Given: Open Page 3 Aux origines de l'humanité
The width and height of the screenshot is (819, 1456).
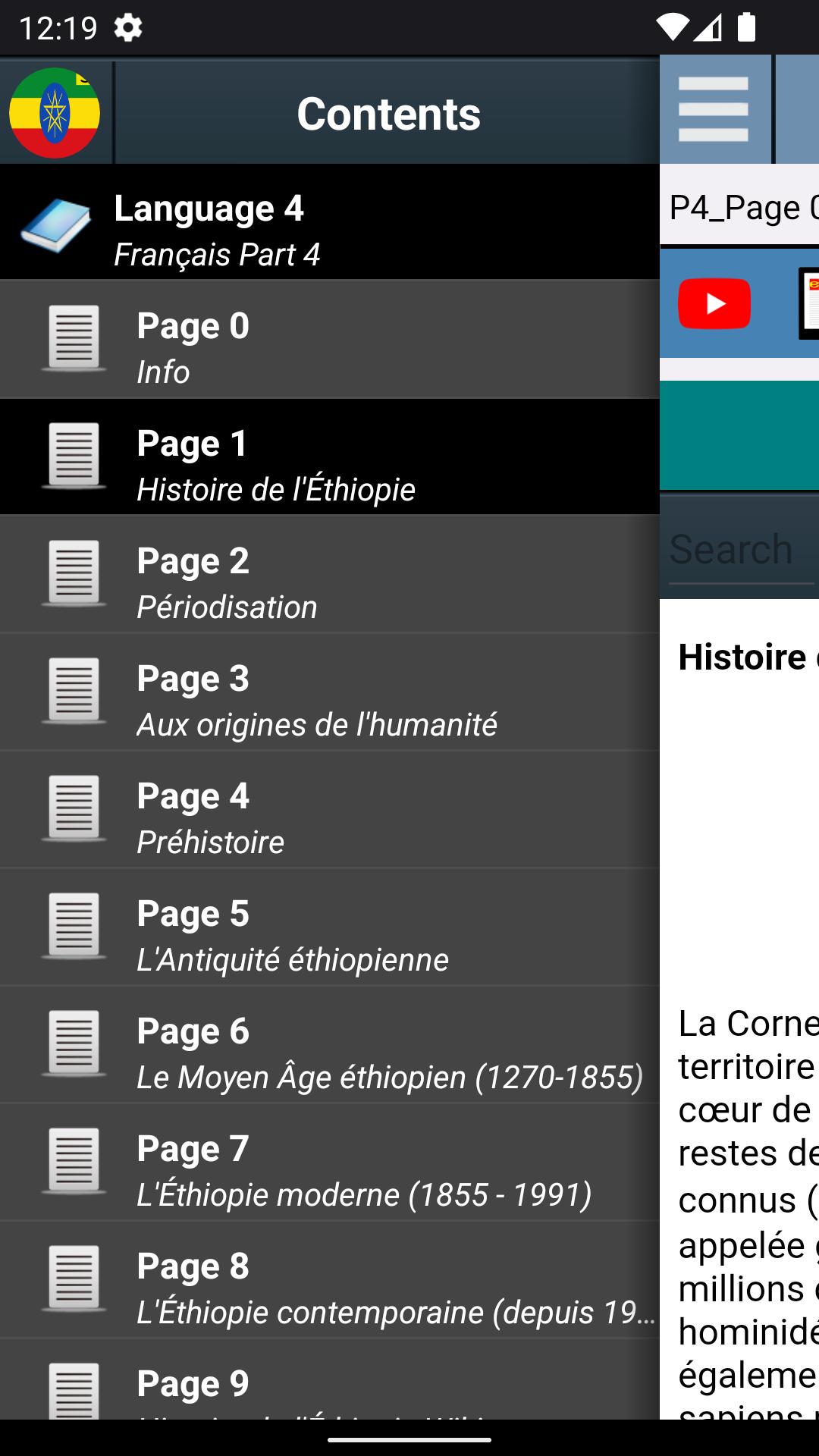Looking at the screenshot, I should (x=330, y=692).
